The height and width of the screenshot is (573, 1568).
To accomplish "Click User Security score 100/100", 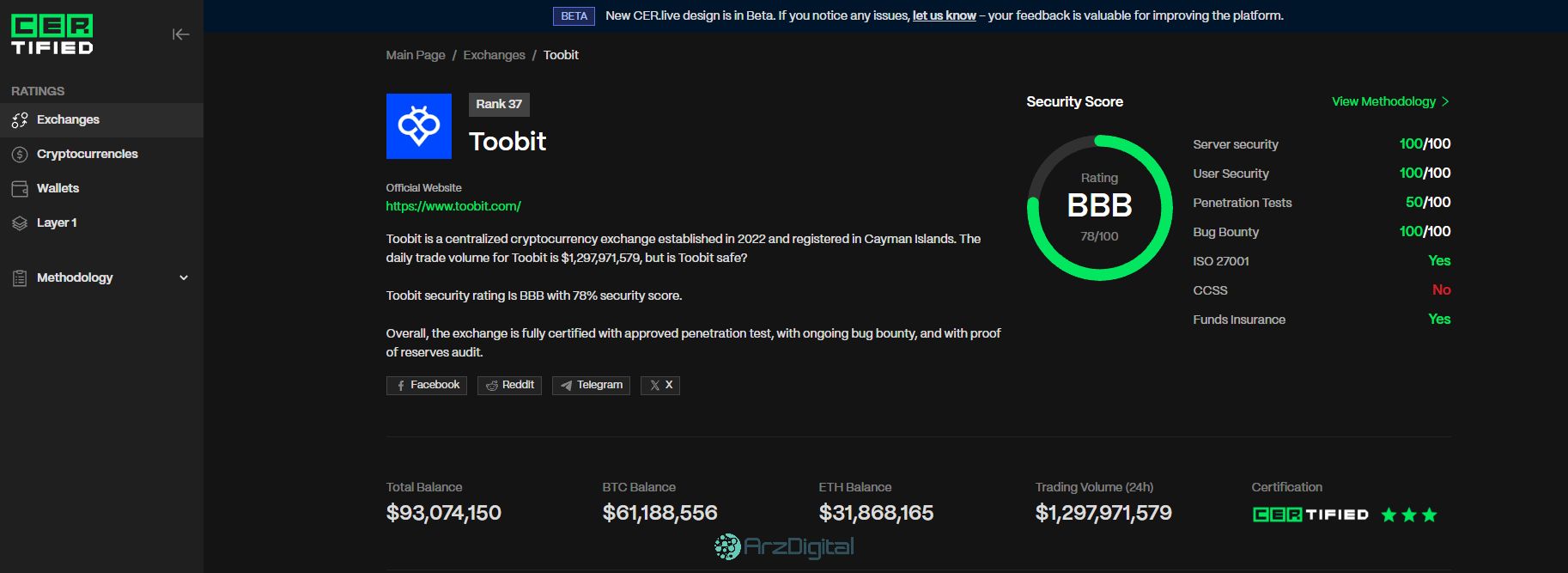I will tap(1425, 173).
